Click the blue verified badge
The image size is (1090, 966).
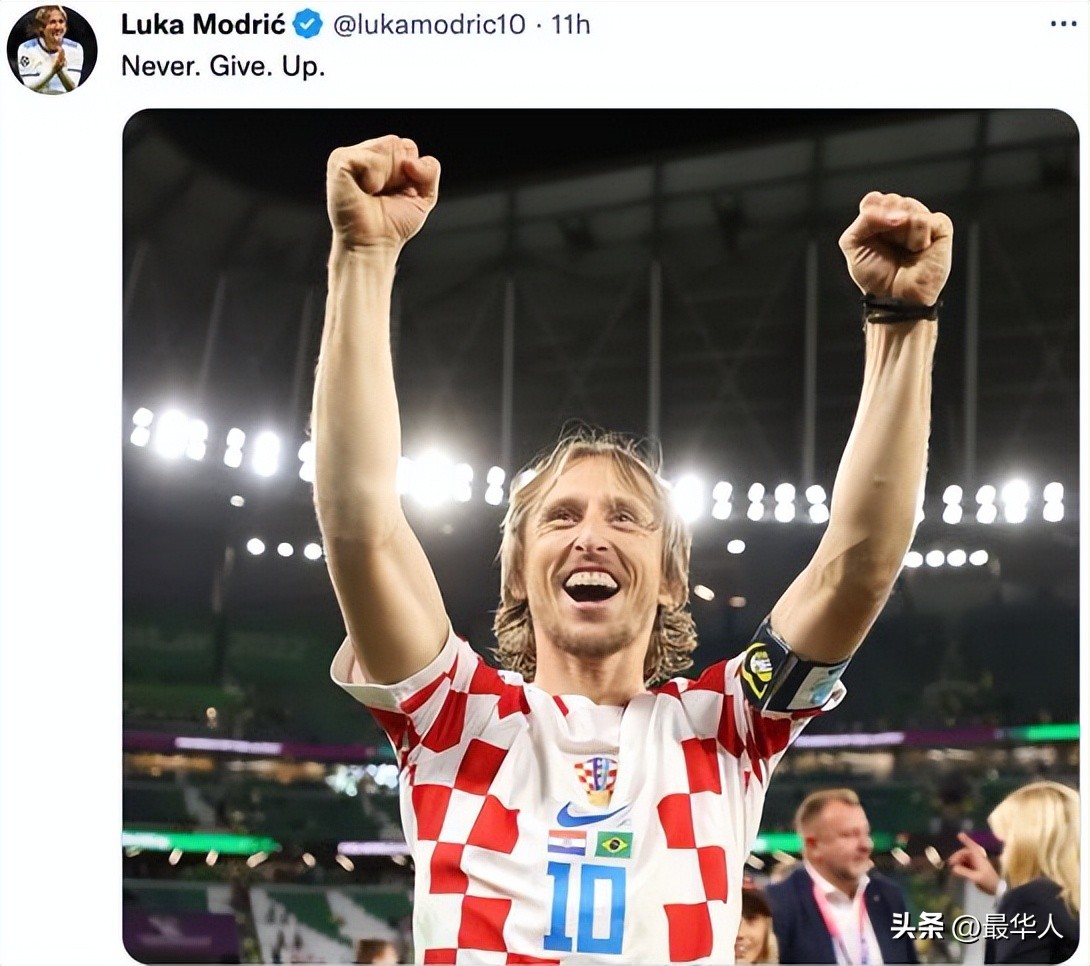(x=308, y=24)
